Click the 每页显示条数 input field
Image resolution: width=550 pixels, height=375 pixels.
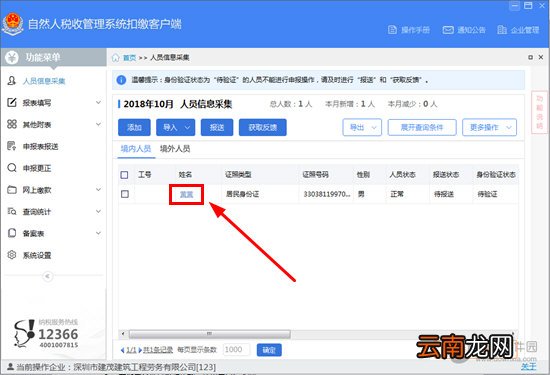coord(236,350)
